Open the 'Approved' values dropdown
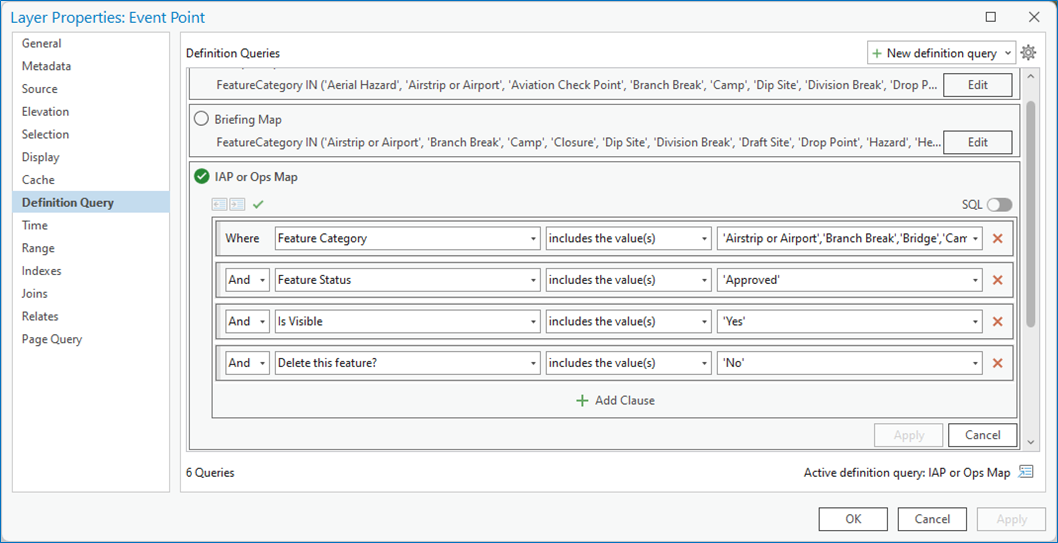Image resolution: width=1058 pixels, height=543 pixels. (974, 281)
